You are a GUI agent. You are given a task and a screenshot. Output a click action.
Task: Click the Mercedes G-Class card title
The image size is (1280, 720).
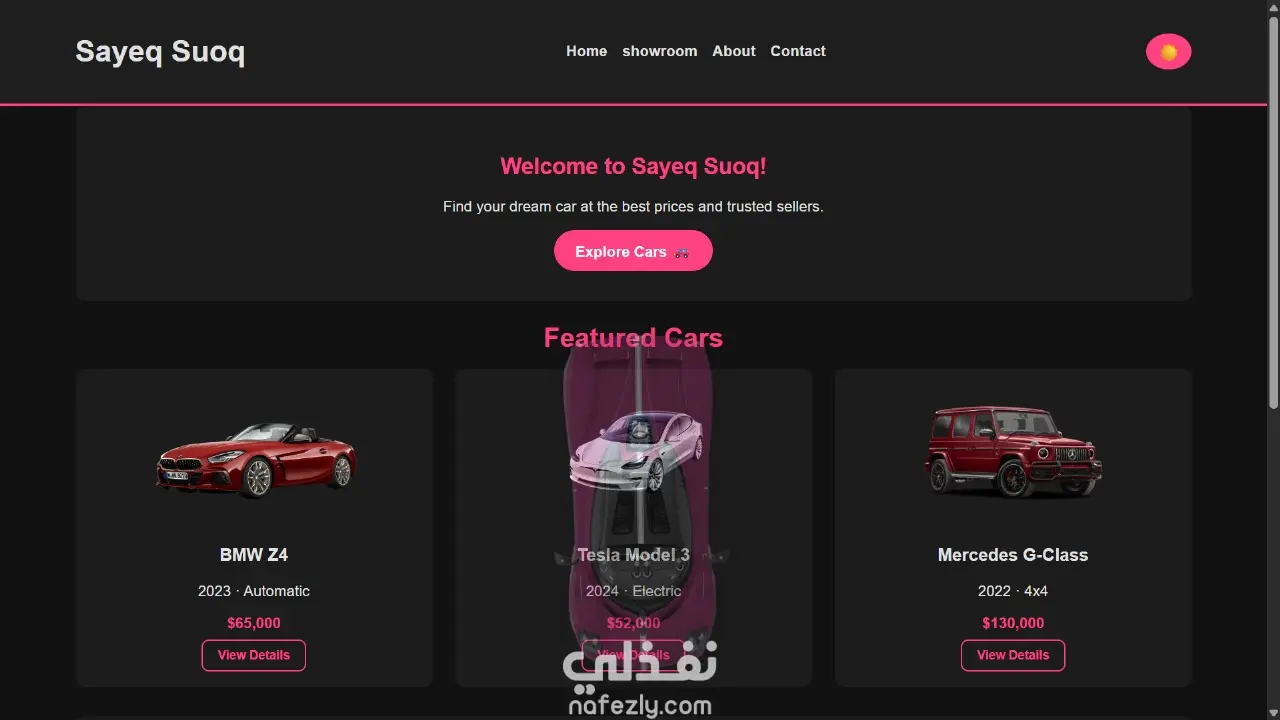tap(1013, 555)
